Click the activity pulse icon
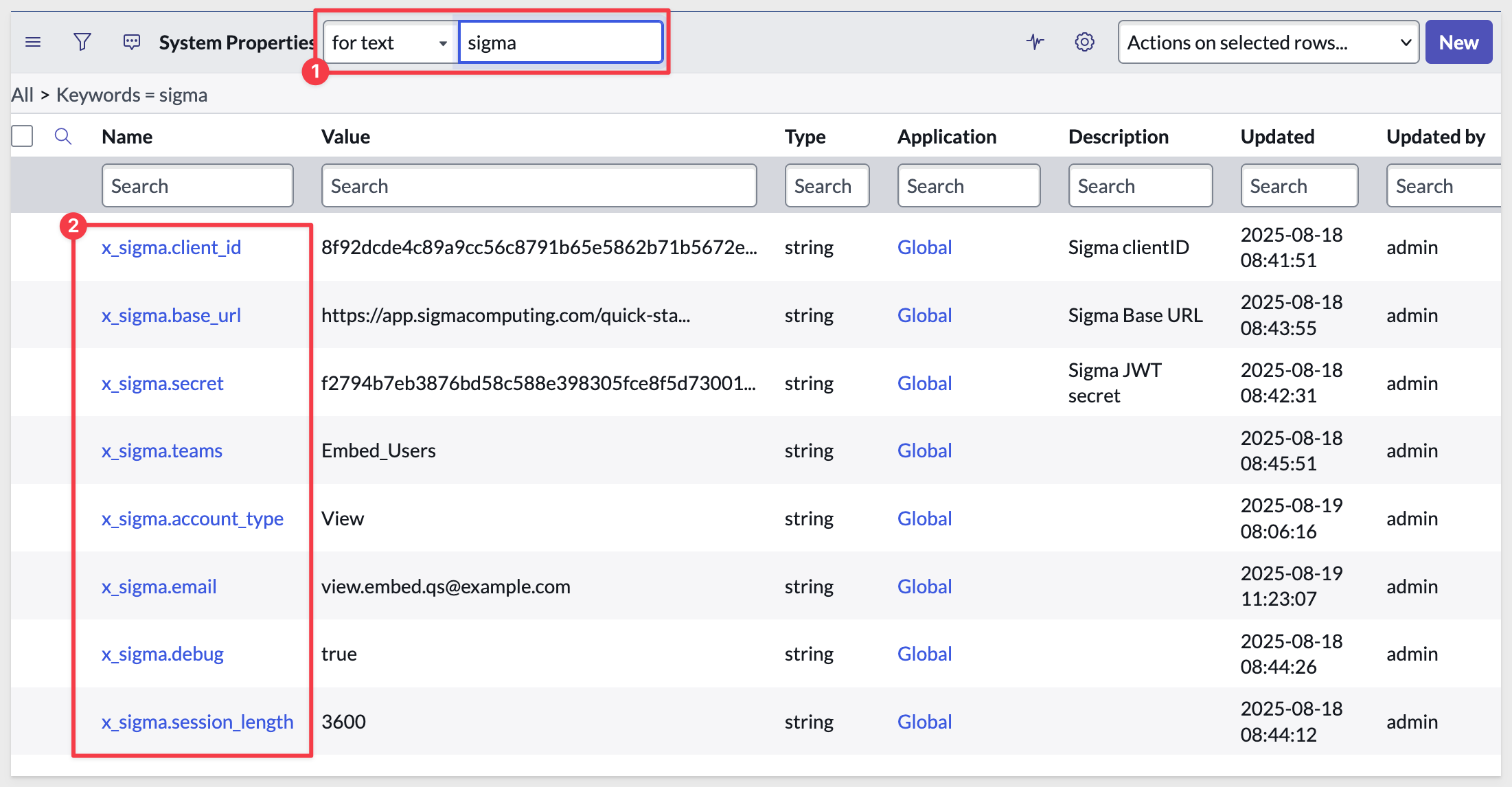 (1035, 43)
